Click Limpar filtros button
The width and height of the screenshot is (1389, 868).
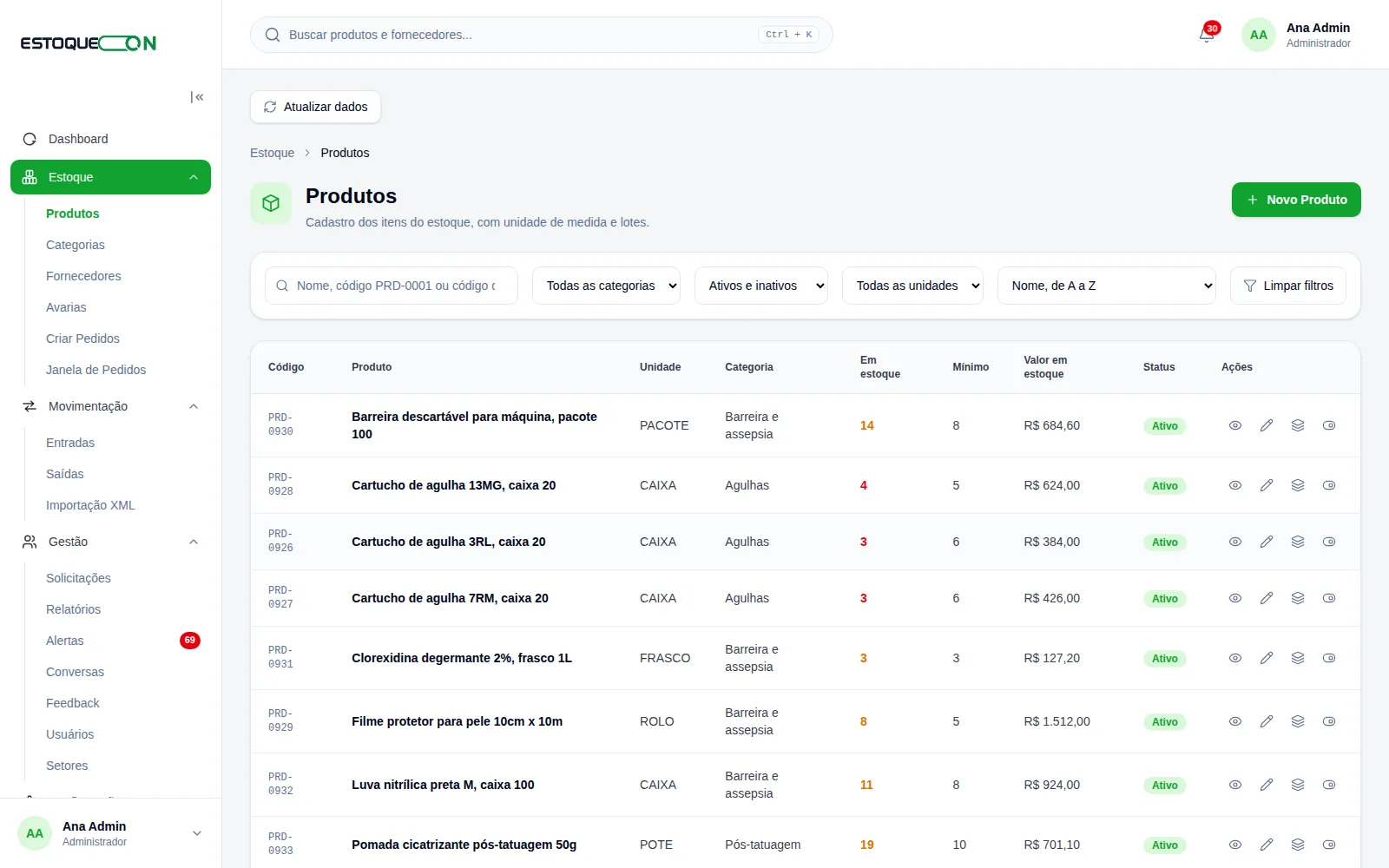point(1288,286)
